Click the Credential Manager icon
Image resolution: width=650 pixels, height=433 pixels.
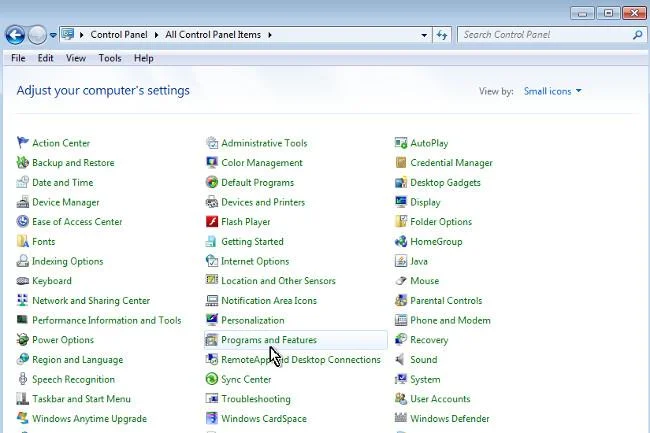[x=401, y=162]
